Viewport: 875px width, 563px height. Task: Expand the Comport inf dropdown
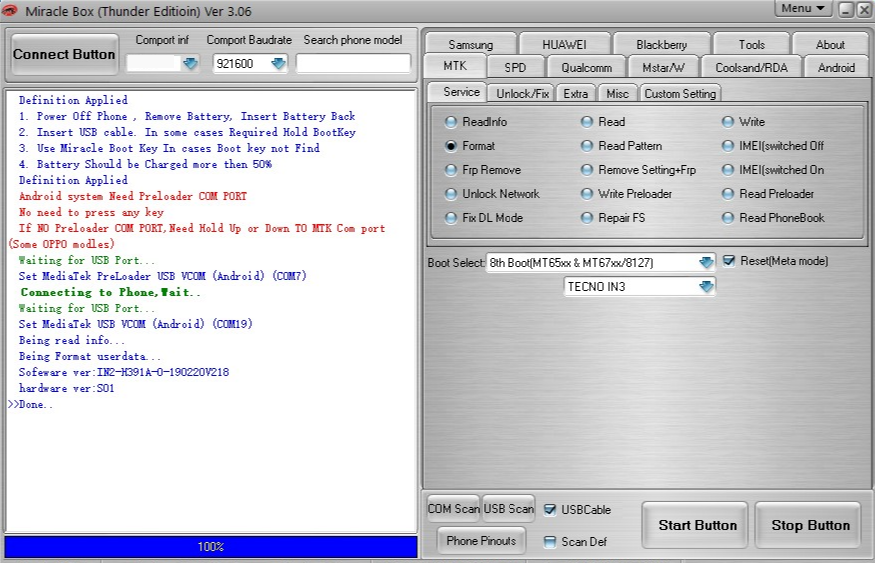190,63
